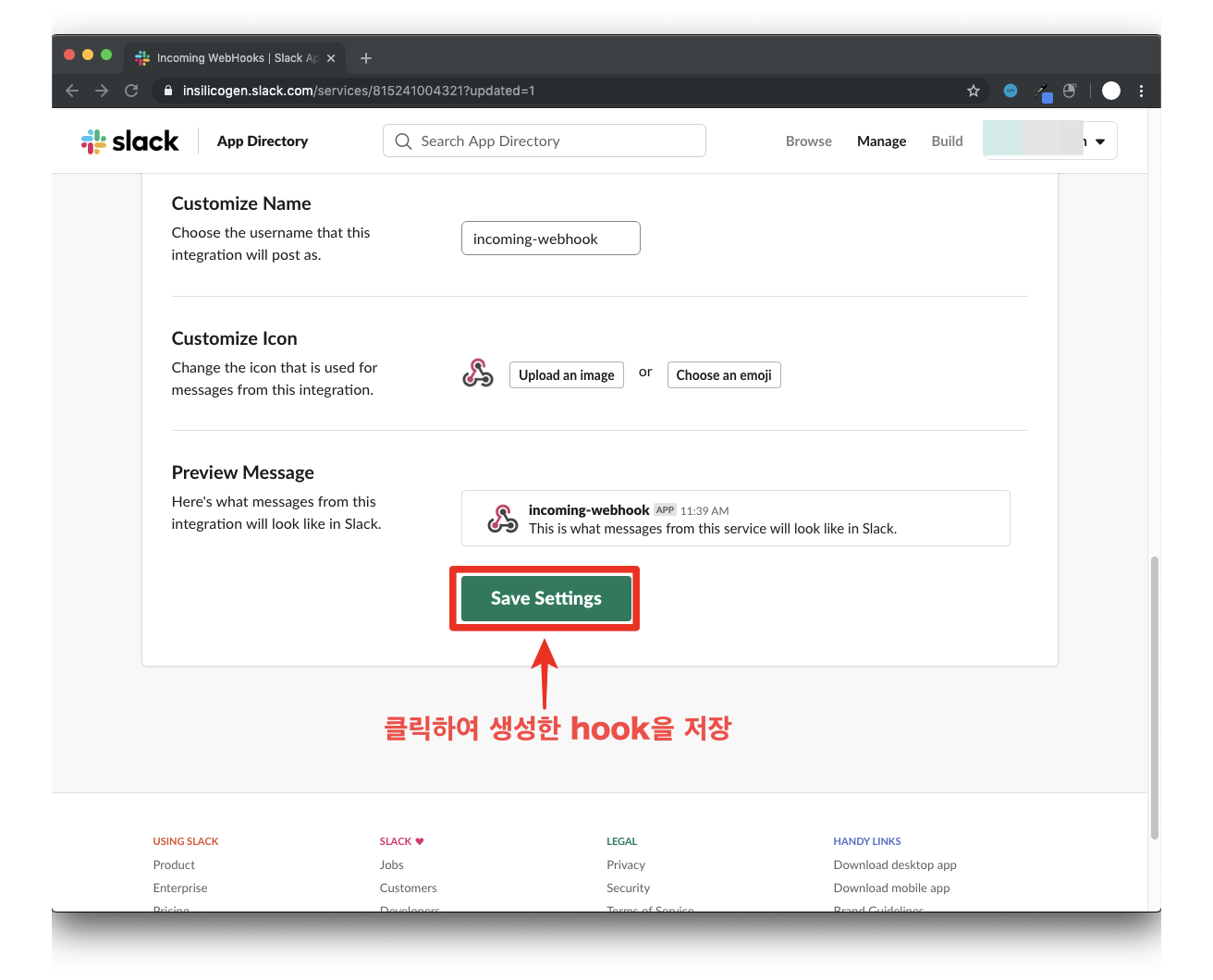Screen dimensions: 1213x980
Task: Click the LEGAL footer heading
Action: [622, 841]
